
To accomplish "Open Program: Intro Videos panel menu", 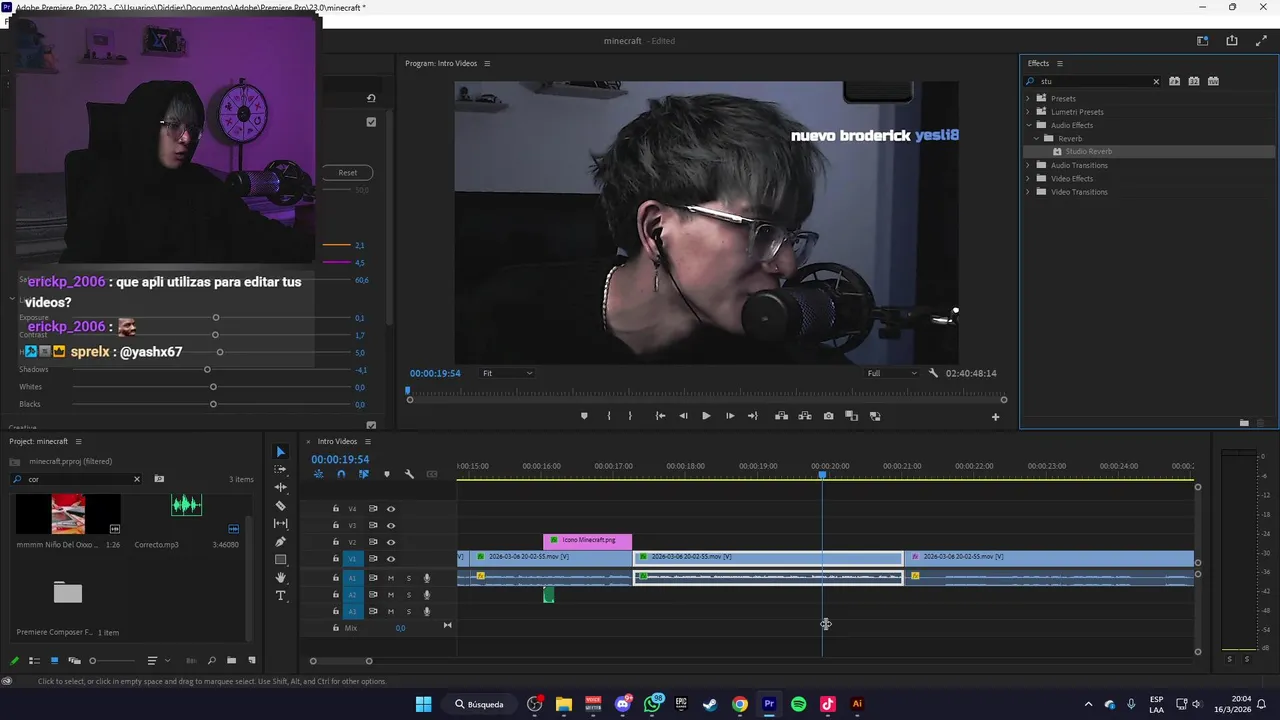I will click(487, 64).
